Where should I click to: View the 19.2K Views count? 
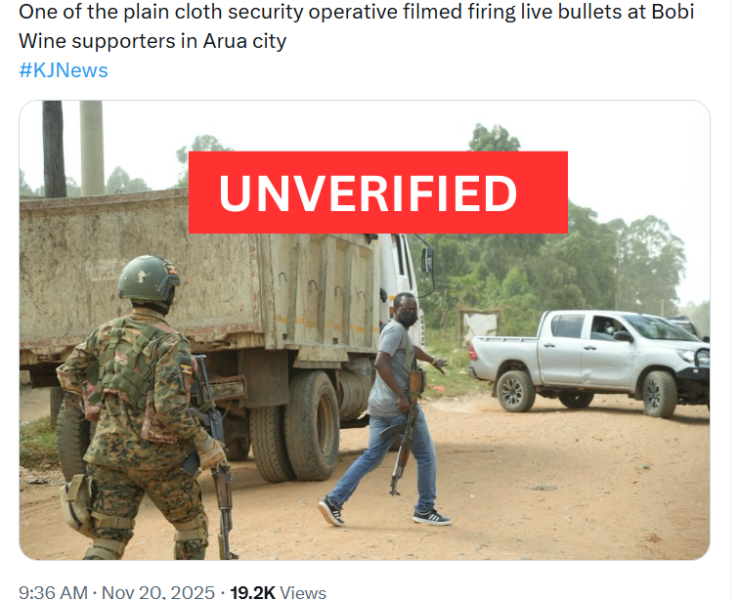278,592
